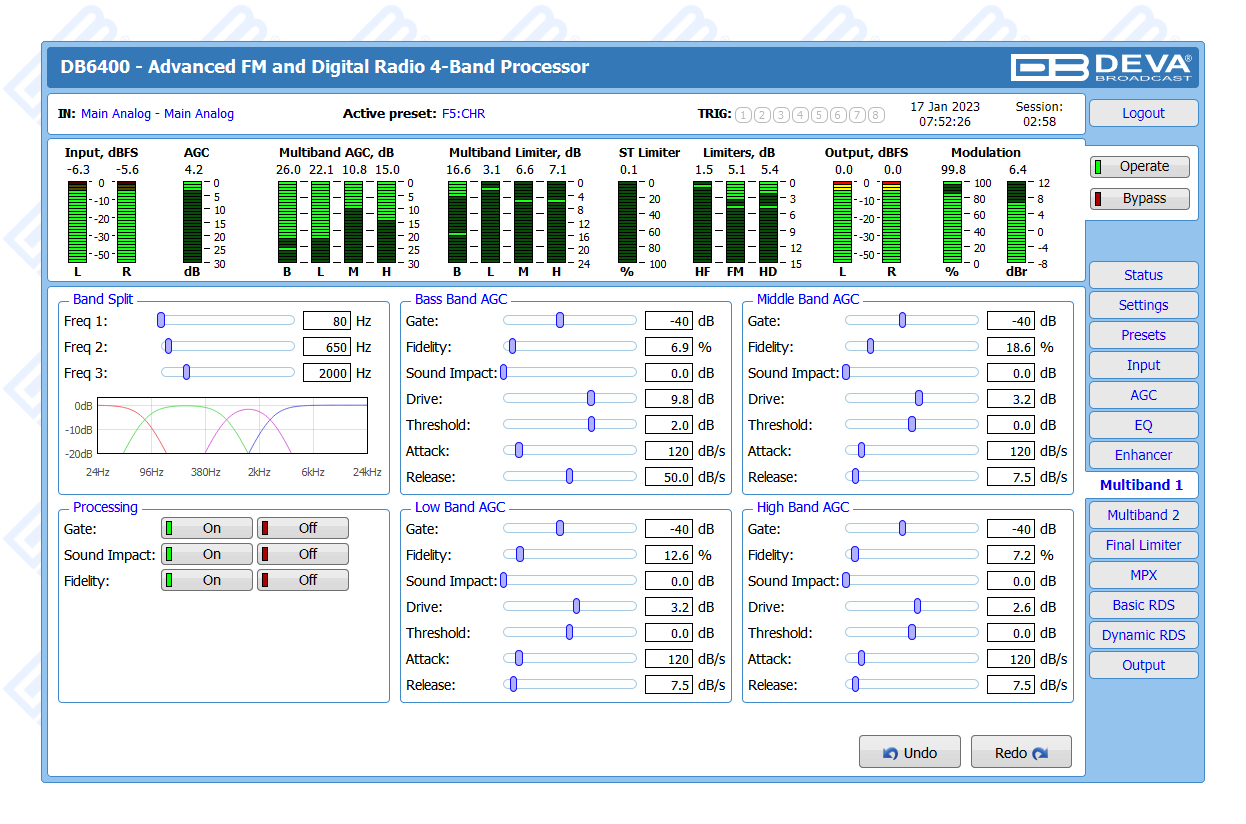Go to the Presets page
Image resolution: width=1246 pixels, height=824 pixels.
(x=1142, y=335)
